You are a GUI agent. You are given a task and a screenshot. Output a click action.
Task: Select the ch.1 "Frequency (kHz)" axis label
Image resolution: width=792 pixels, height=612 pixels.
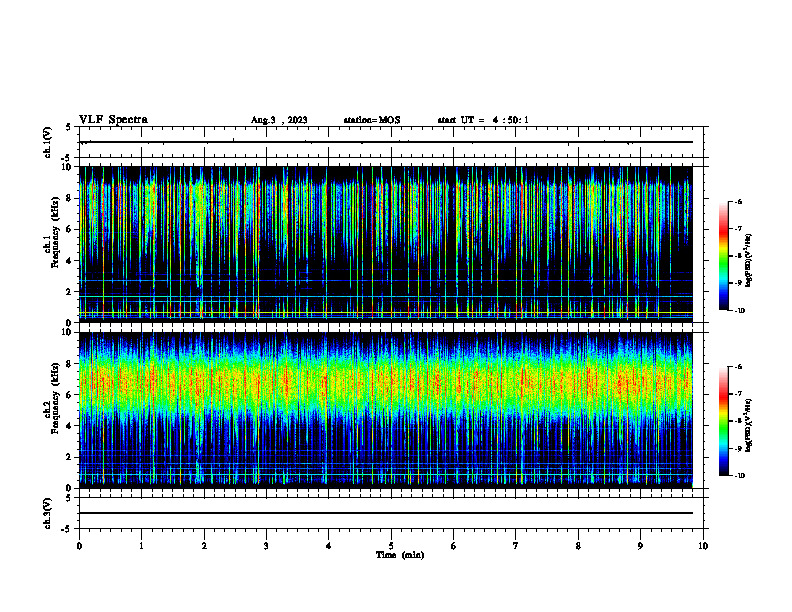tap(54, 230)
